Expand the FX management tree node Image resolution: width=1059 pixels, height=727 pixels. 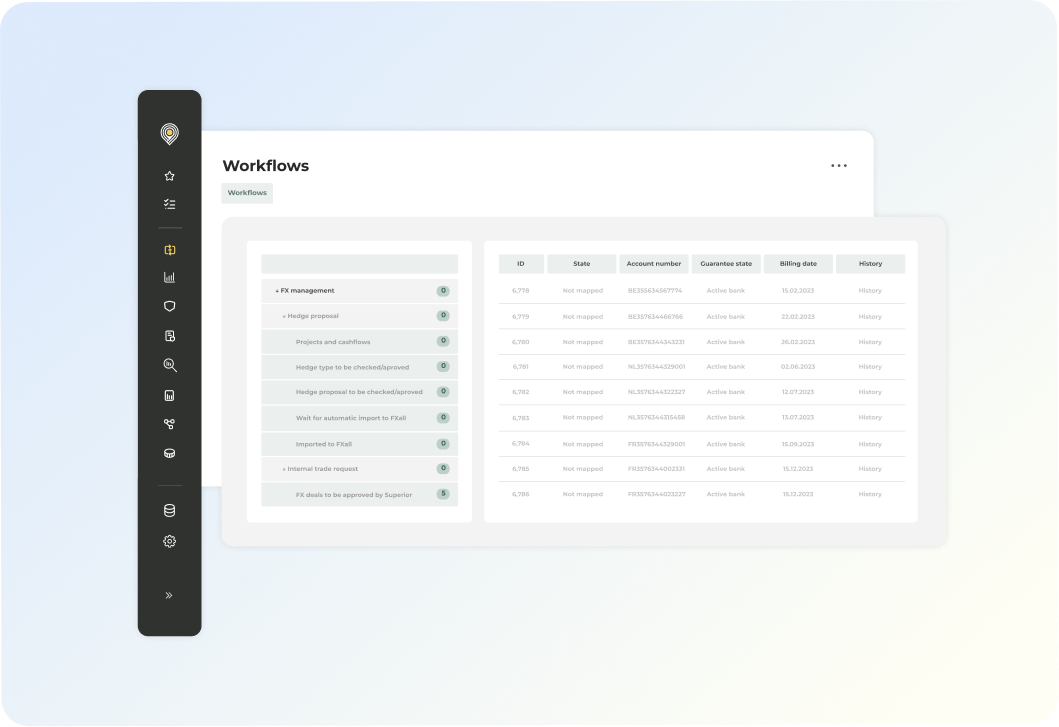(277, 291)
